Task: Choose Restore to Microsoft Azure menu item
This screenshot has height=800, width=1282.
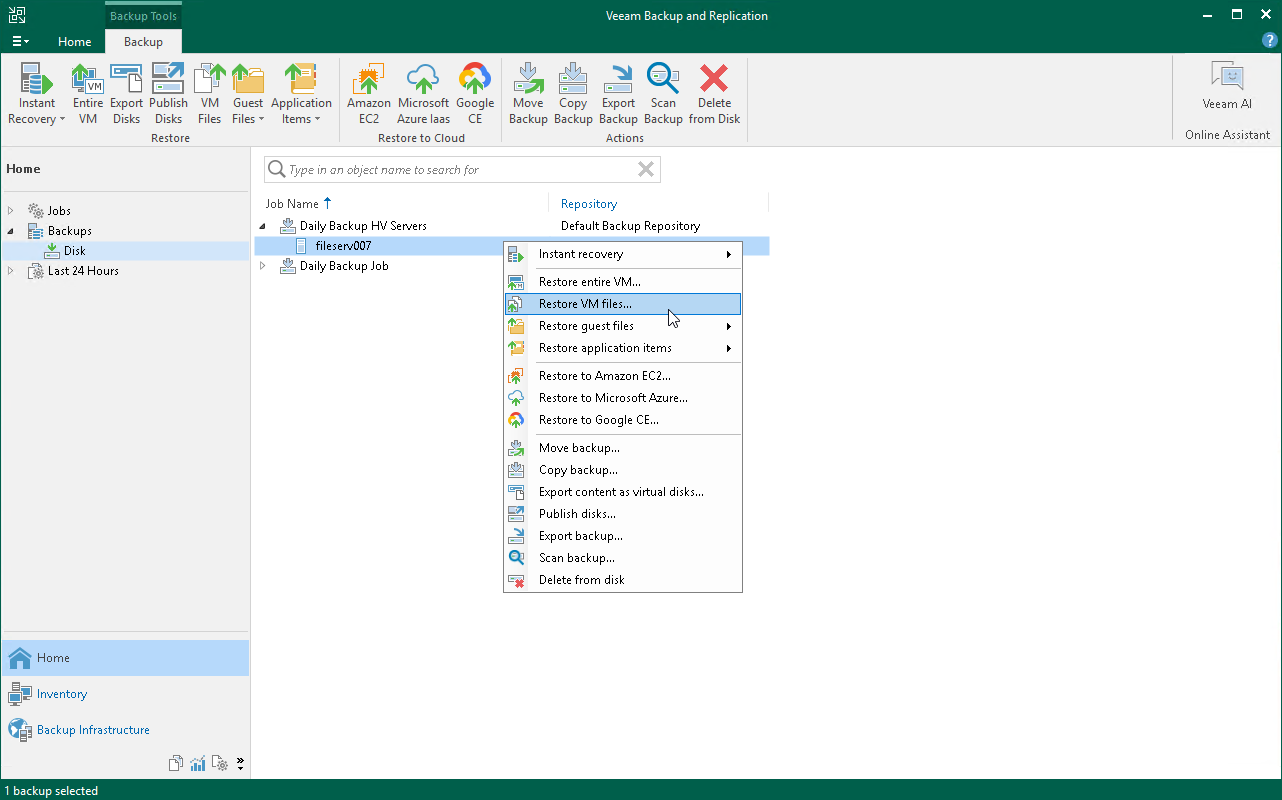Action: [623, 398]
